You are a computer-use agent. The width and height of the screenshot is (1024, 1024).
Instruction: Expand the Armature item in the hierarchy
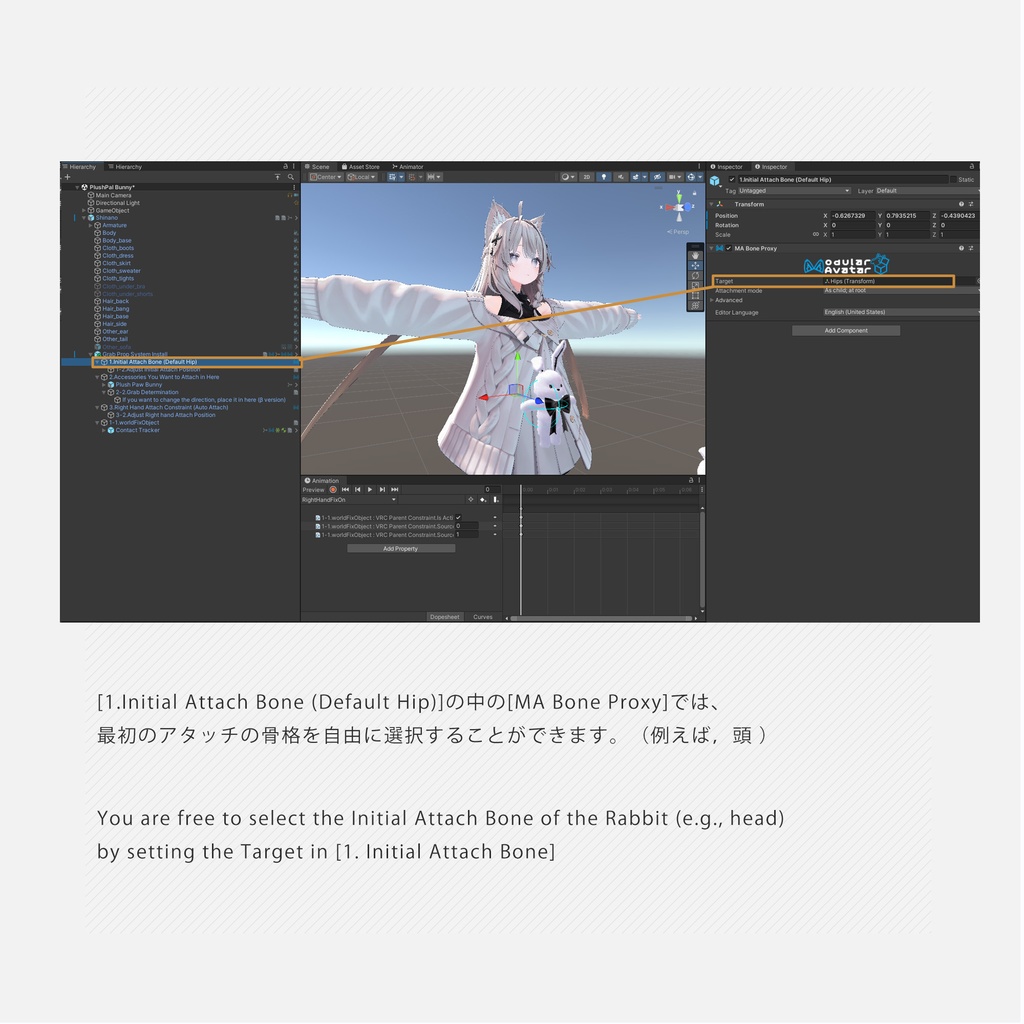[89, 225]
